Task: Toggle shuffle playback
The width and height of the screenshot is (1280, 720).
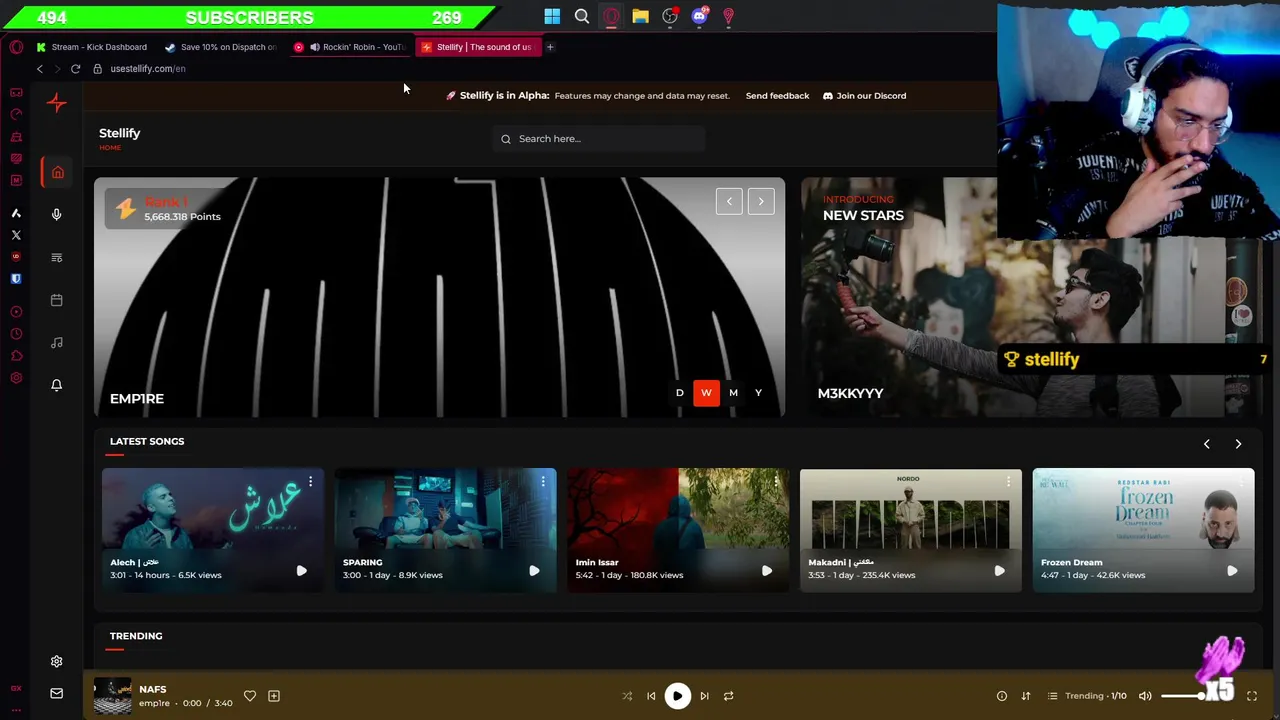Action: [x=627, y=696]
